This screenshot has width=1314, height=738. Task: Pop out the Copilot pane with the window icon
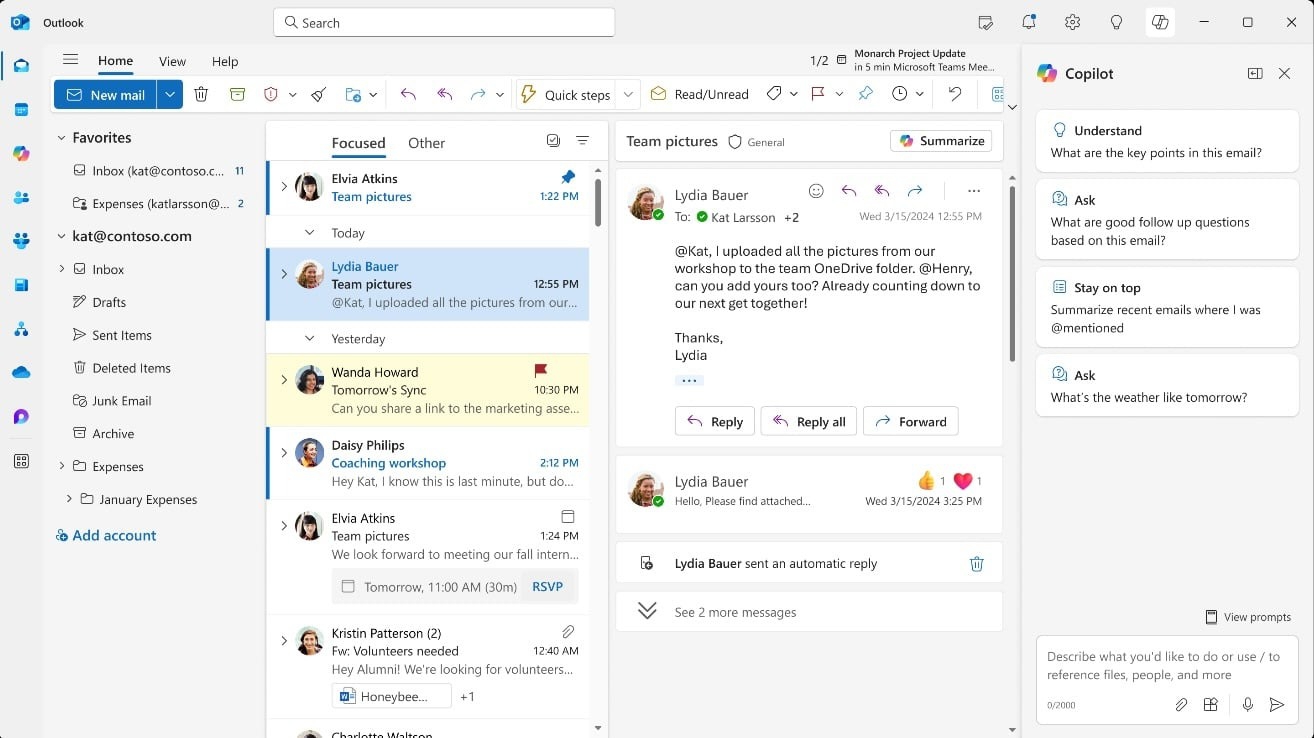click(x=1255, y=74)
